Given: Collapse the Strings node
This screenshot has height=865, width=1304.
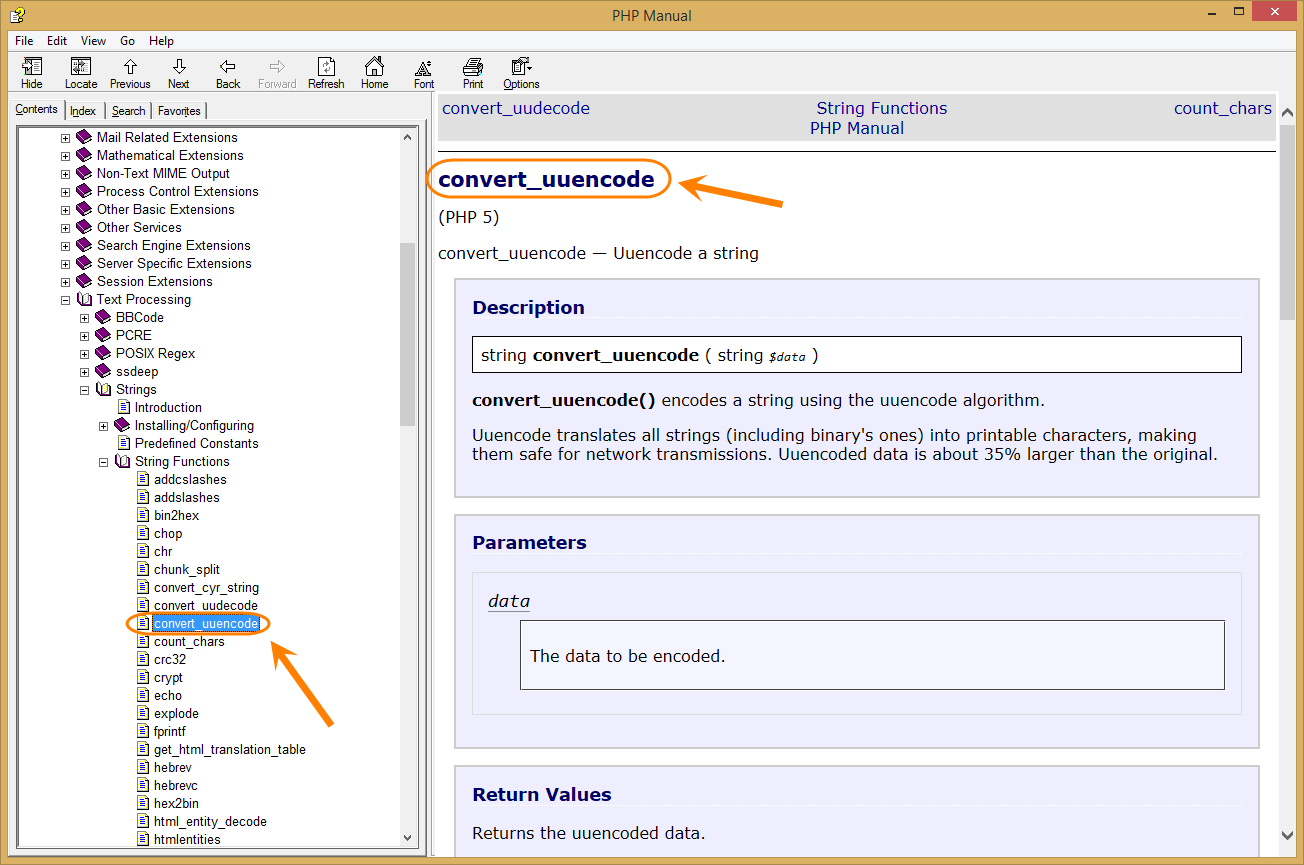Looking at the screenshot, I should (x=85, y=390).
